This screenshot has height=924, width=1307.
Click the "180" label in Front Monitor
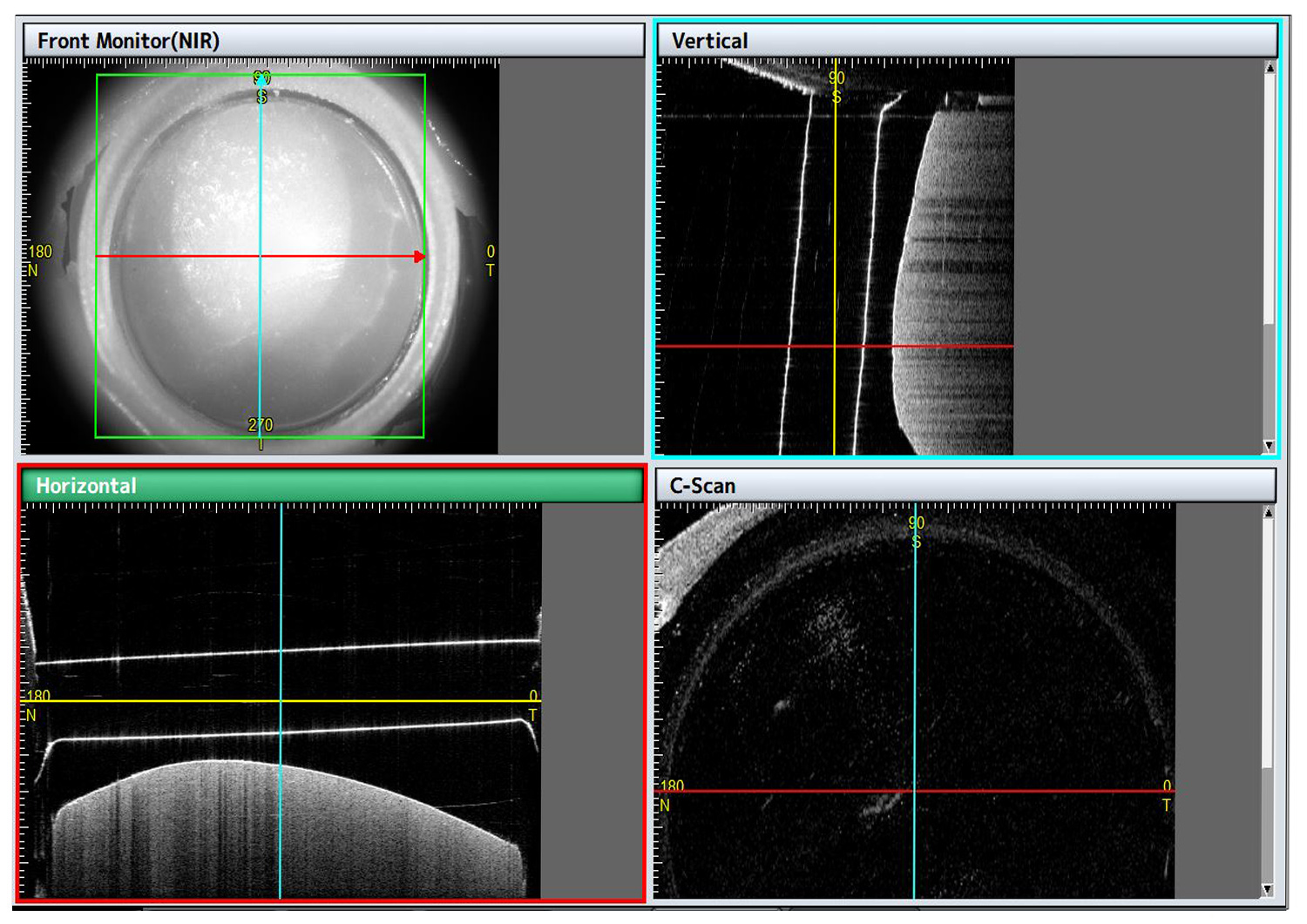(40, 252)
